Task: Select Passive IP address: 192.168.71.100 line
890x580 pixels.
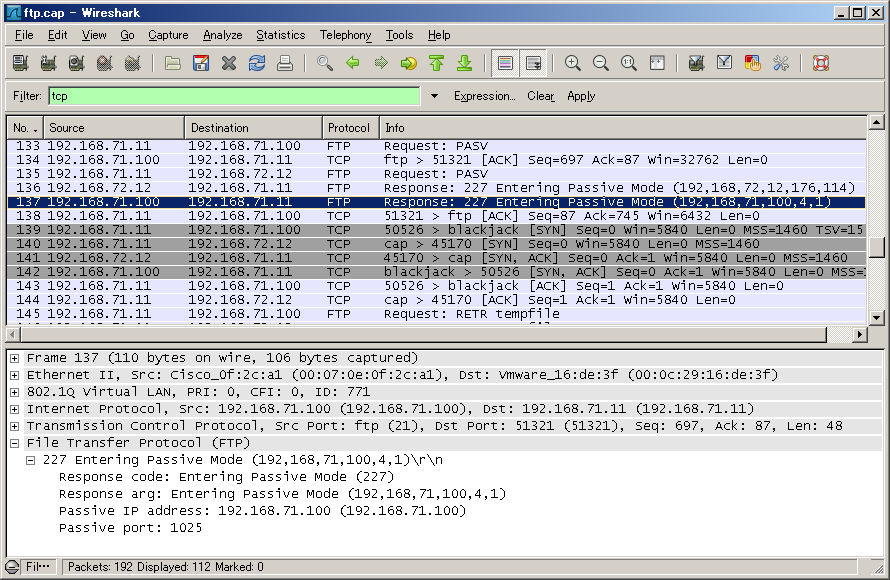Action: (x=262, y=511)
